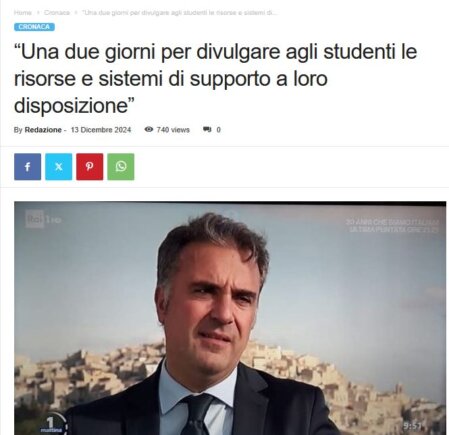Click the 9:57 timestamp on the image
The width and height of the screenshot is (449, 435).
[x=412, y=426]
